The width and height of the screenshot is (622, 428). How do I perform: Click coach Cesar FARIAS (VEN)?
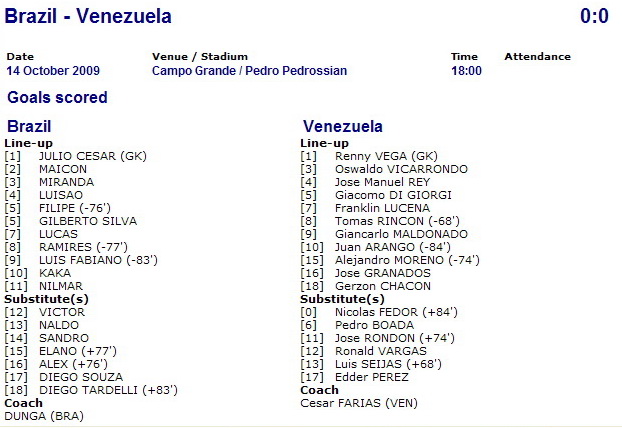(x=359, y=403)
